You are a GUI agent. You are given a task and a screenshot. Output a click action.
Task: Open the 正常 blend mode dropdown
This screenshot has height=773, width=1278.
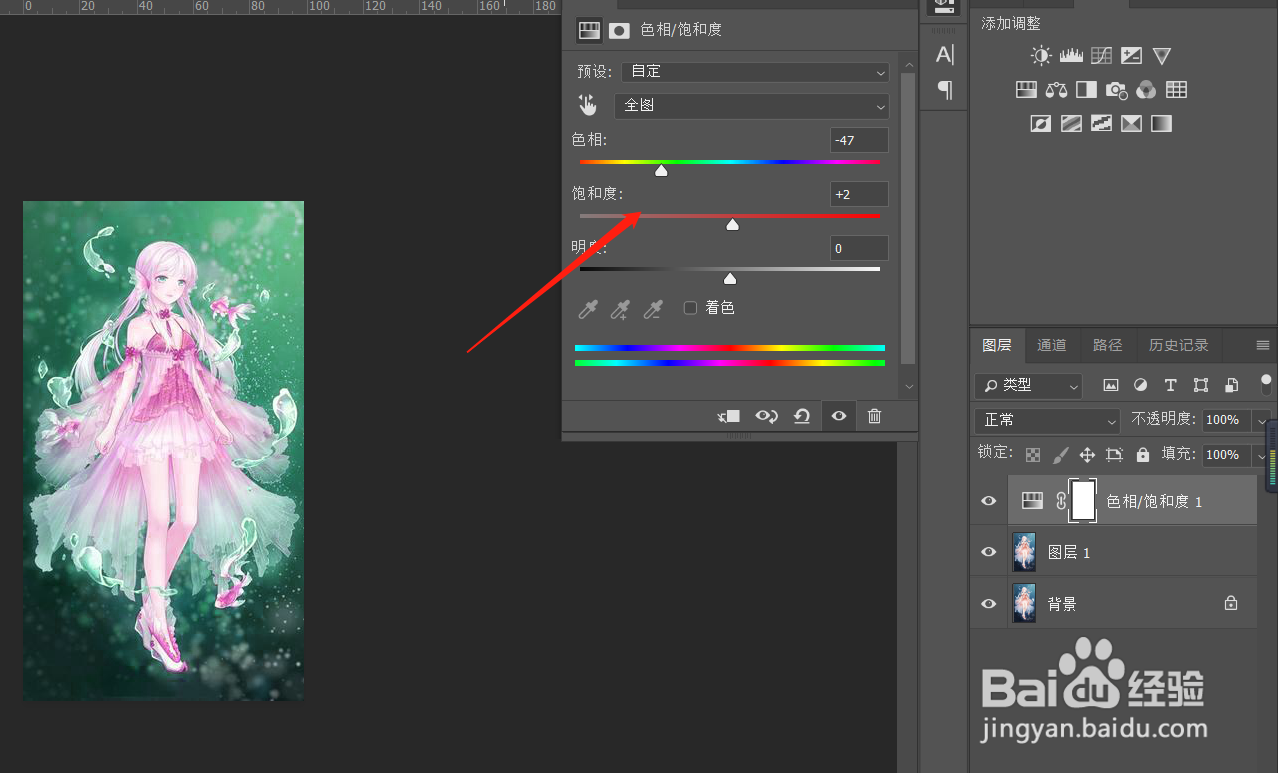tap(1047, 420)
